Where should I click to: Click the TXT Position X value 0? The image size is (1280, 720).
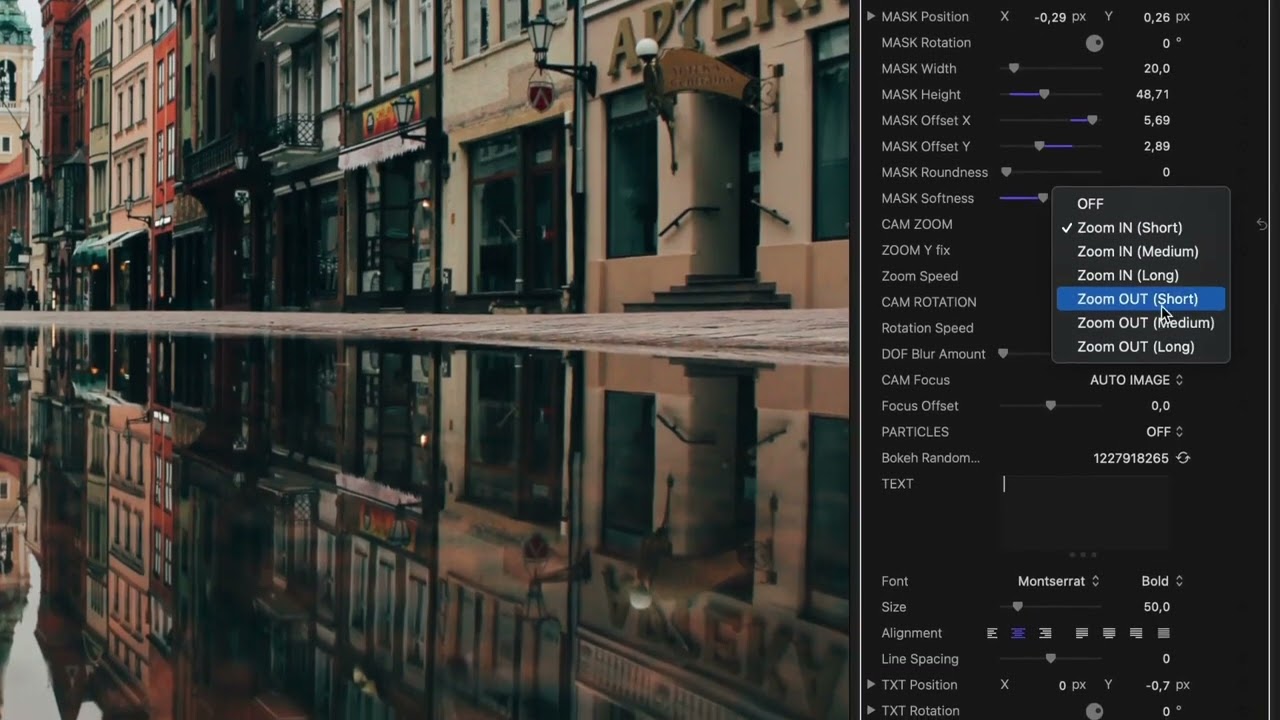tap(1062, 685)
